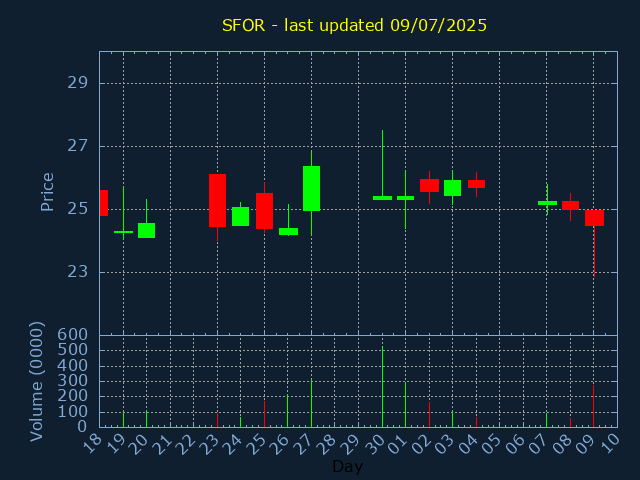The width and height of the screenshot is (640, 480).
Task: Click the red volume bar for day 25
Action: 264,414
